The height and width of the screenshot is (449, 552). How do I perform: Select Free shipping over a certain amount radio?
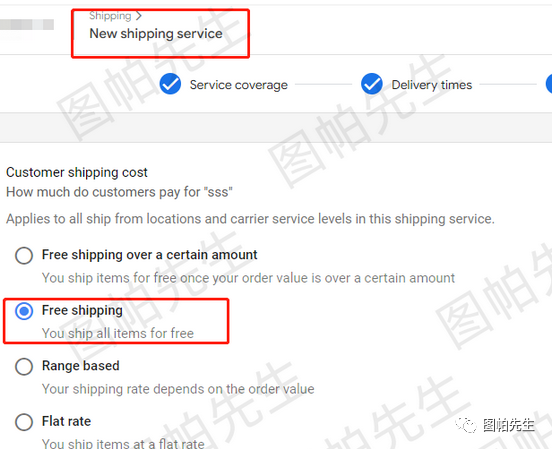(x=24, y=255)
